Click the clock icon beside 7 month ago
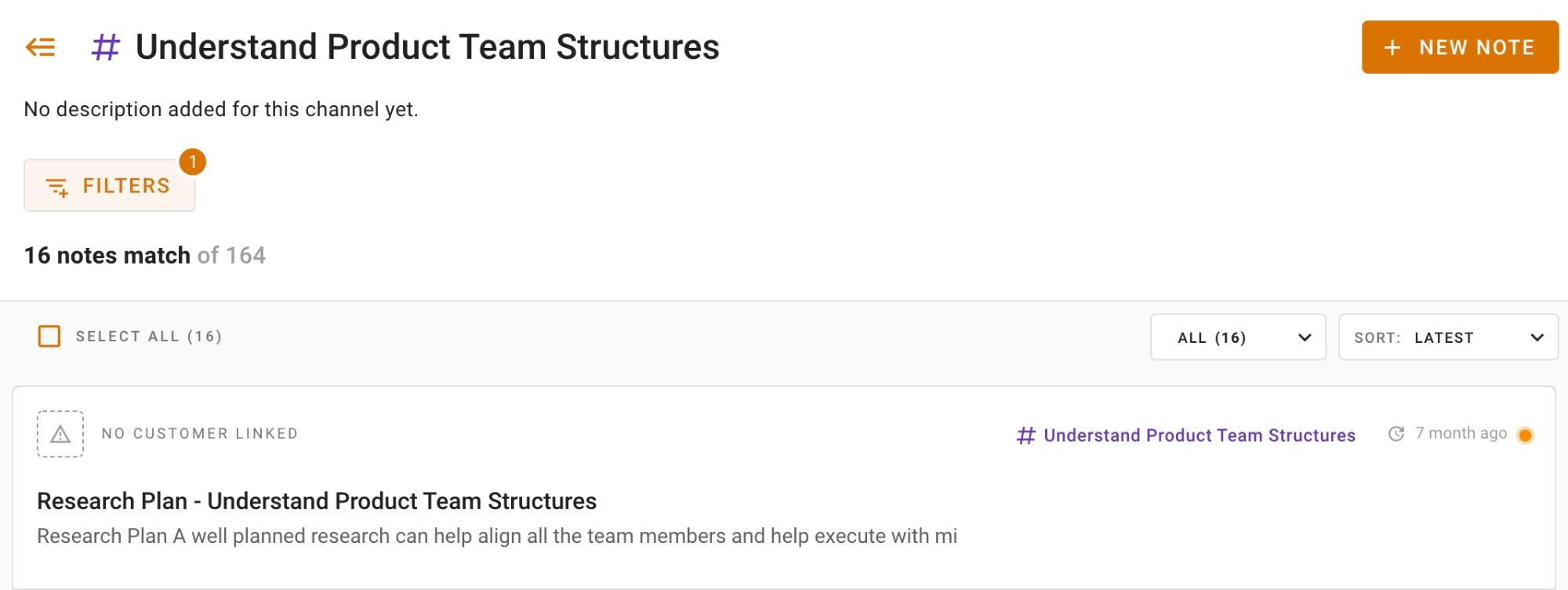 (1396, 434)
